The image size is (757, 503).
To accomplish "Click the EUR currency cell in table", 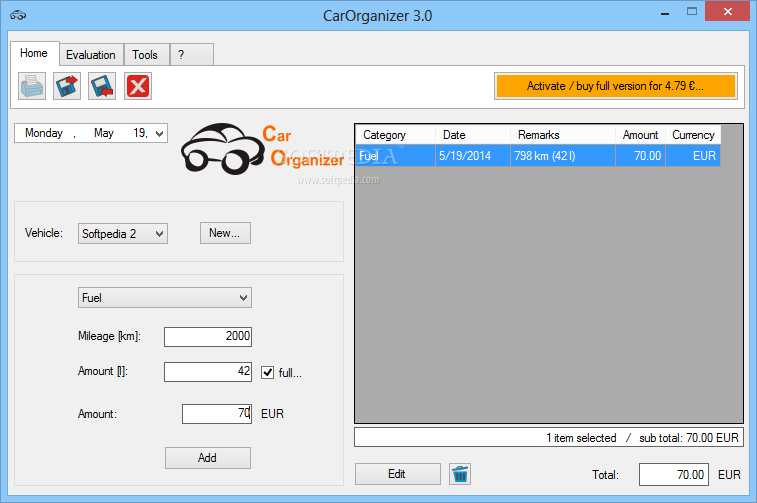I will (x=693, y=155).
